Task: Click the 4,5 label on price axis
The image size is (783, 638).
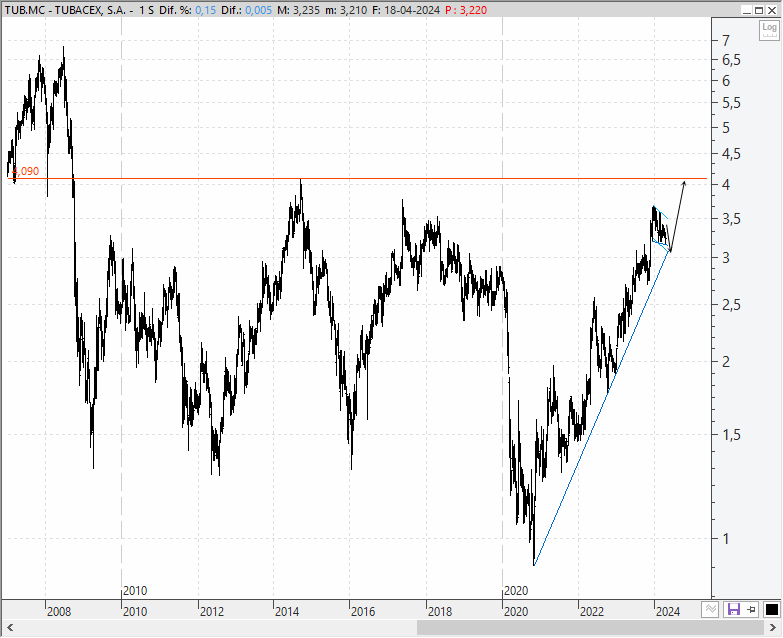Action: click(x=731, y=154)
